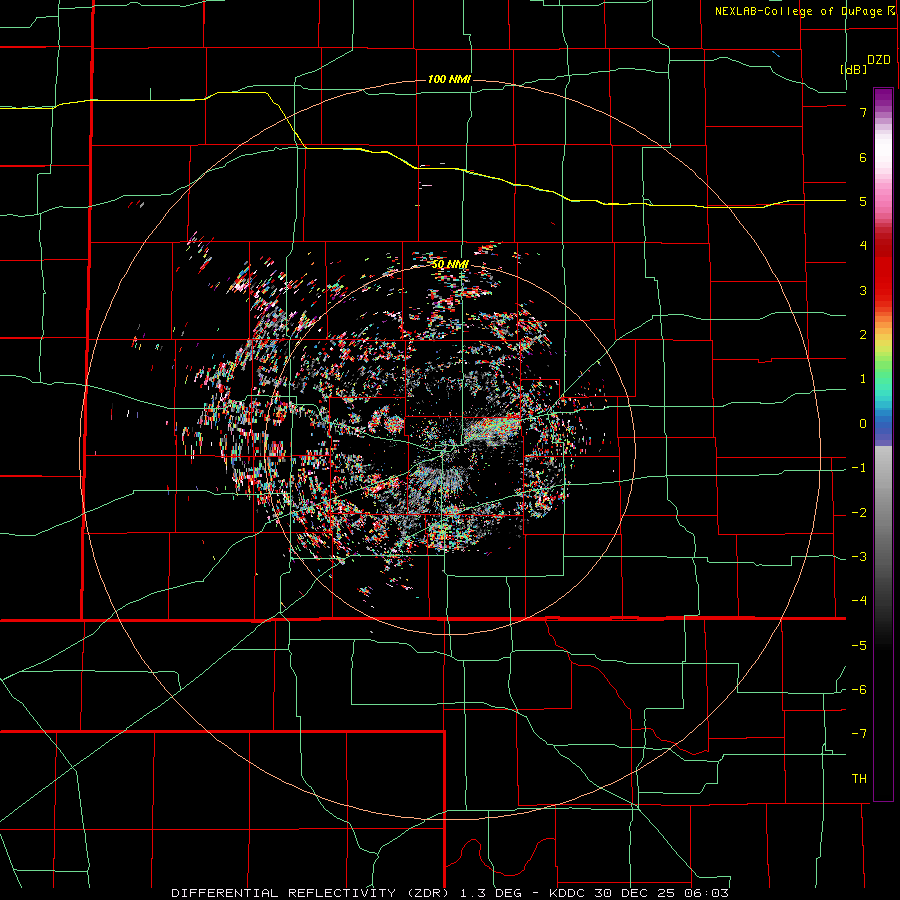
Task: Click the -1 value on color scale
Action: tap(859, 468)
